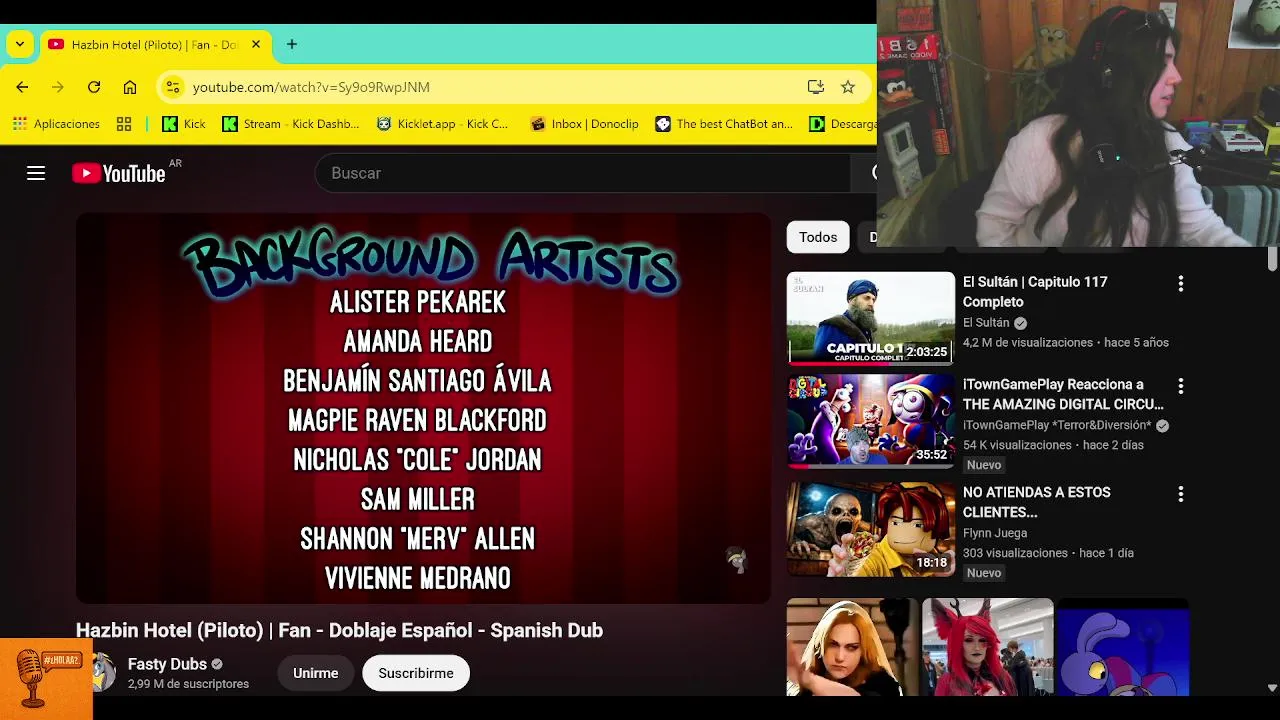This screenshot has width=1280, height=720.
Task: Open the YouTube hamburger guide menu
Action: 36,173
